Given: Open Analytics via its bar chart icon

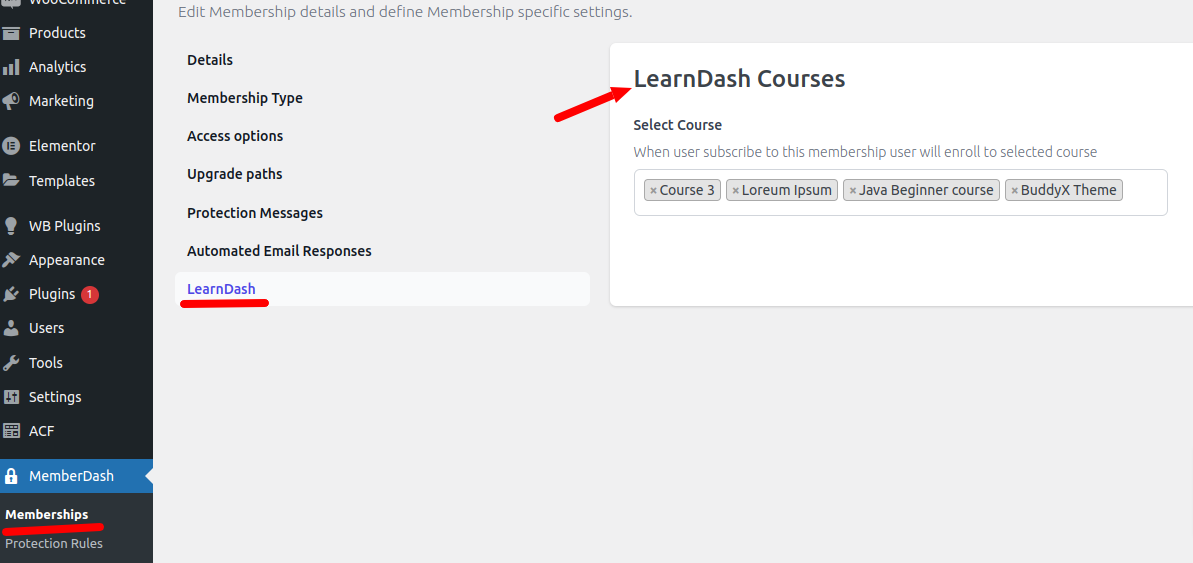Looking at the screenshot, I should pyautogui.click(x=12, y=67).
